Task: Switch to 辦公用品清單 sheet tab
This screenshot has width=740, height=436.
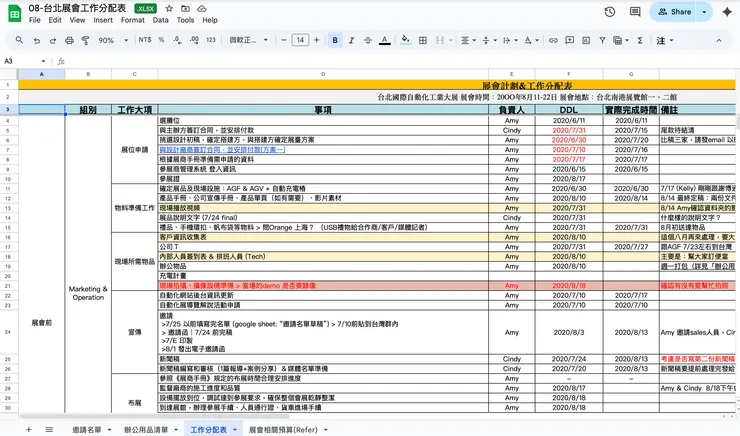Action: pyautogui.click(x=146, y=430)
